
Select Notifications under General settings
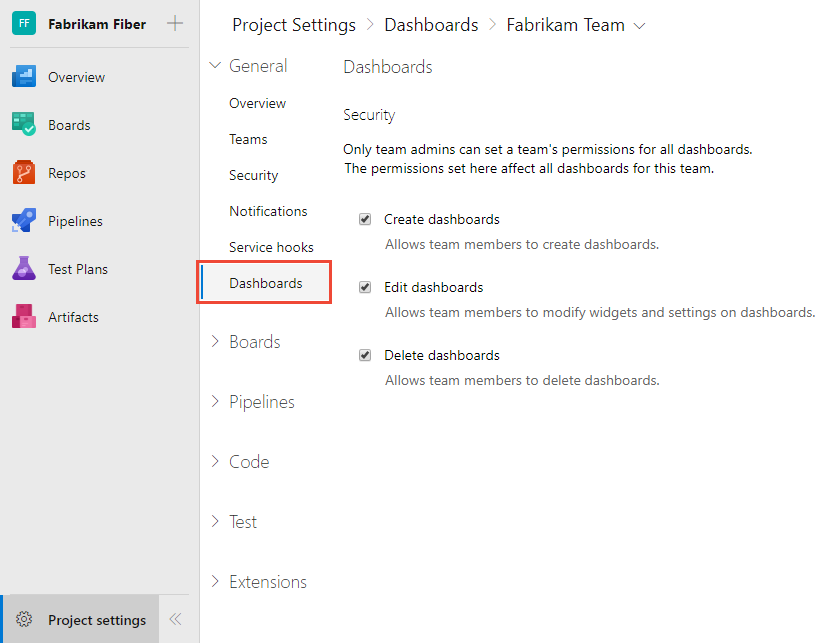coord(268,211)
